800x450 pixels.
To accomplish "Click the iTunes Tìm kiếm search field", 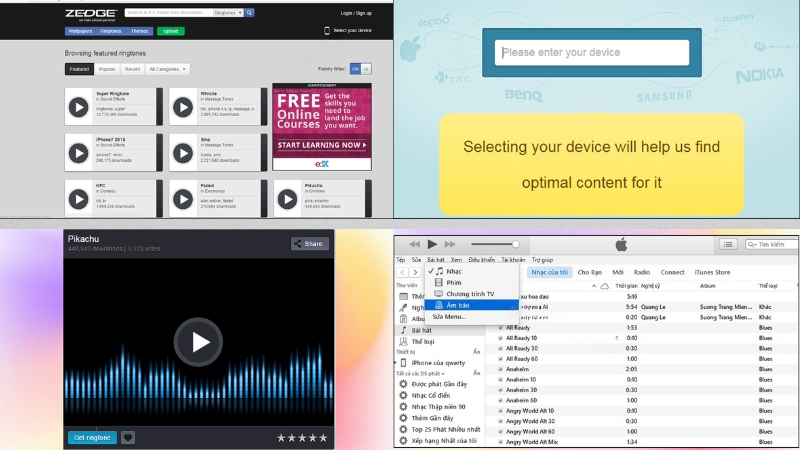I will [x=771, y=244].
